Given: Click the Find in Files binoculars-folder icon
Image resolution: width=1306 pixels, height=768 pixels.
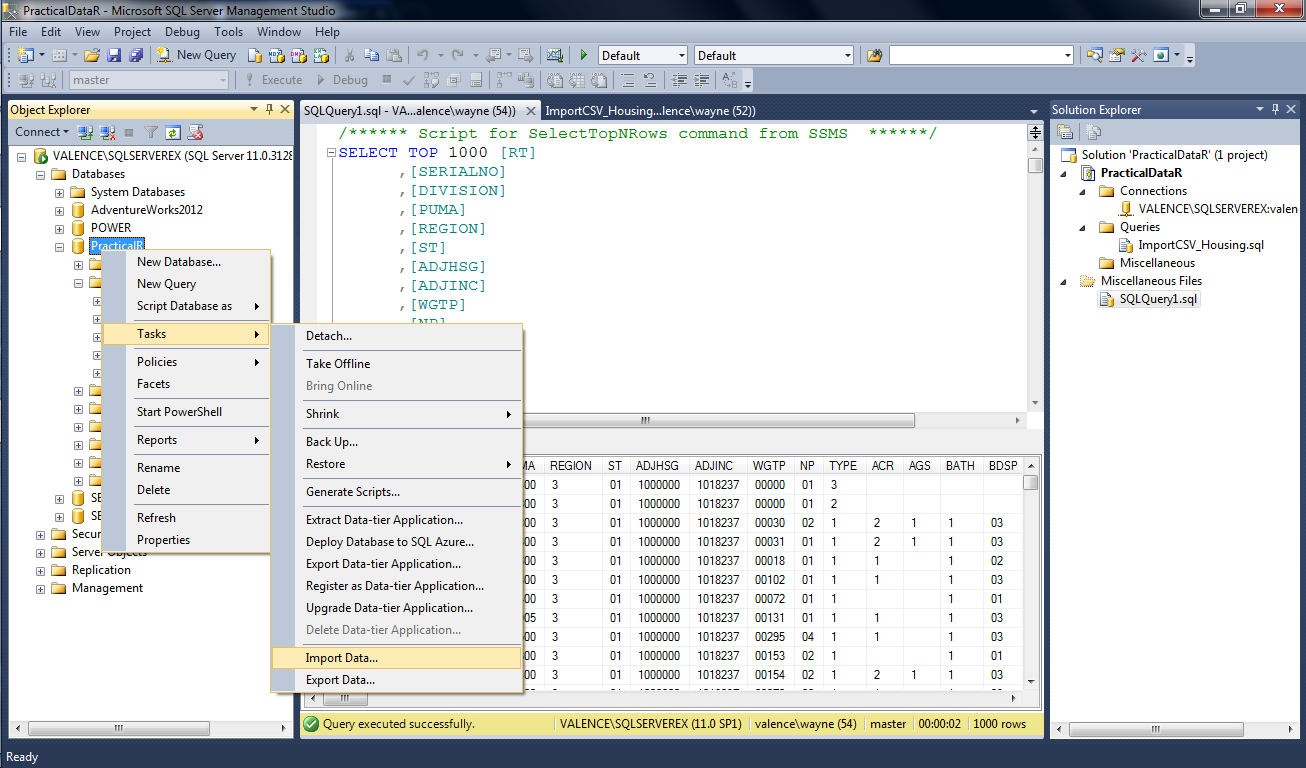Looking at the screenshot, I should tap(874, 55).
